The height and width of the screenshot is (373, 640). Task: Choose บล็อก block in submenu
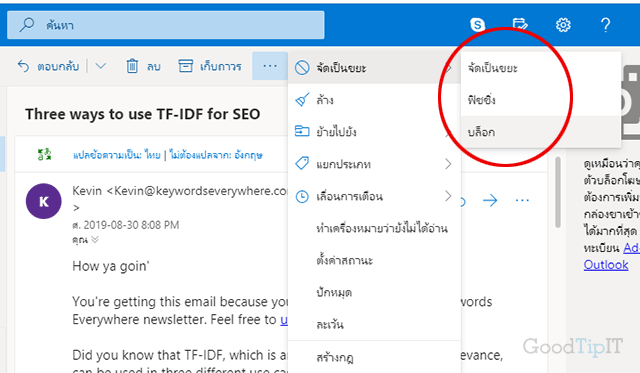pos(541,132)
